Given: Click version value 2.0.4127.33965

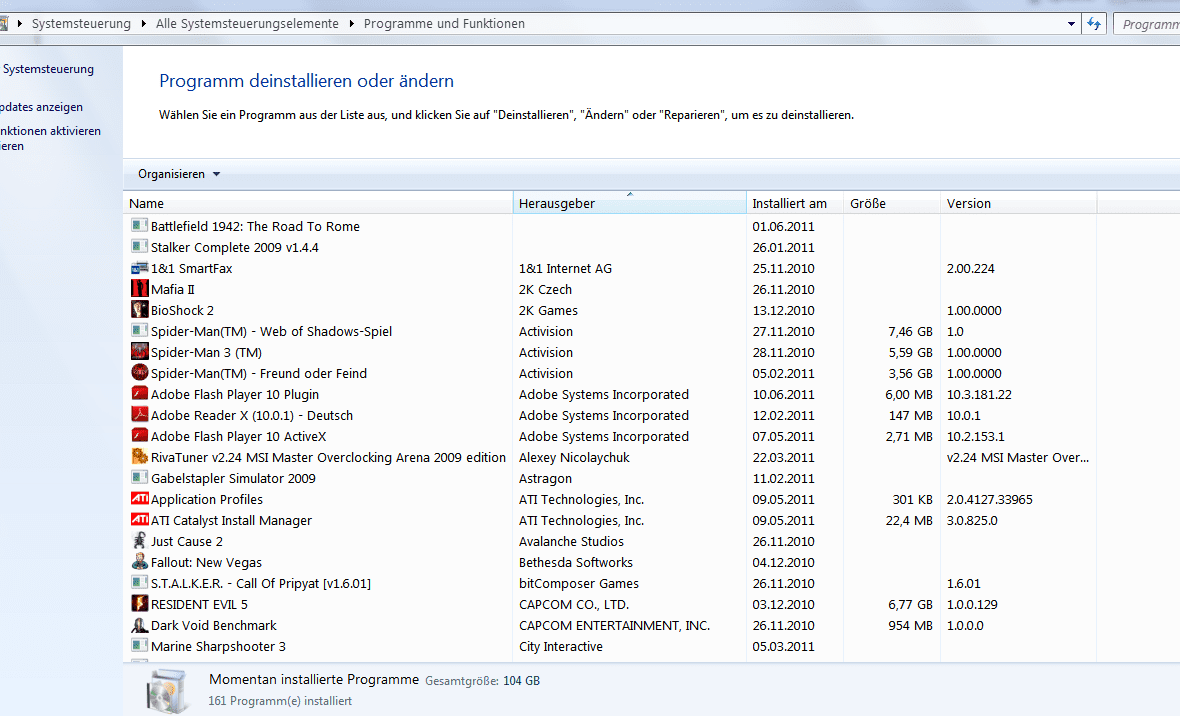Looking at the screenshot, I should [x=990, y=500].
